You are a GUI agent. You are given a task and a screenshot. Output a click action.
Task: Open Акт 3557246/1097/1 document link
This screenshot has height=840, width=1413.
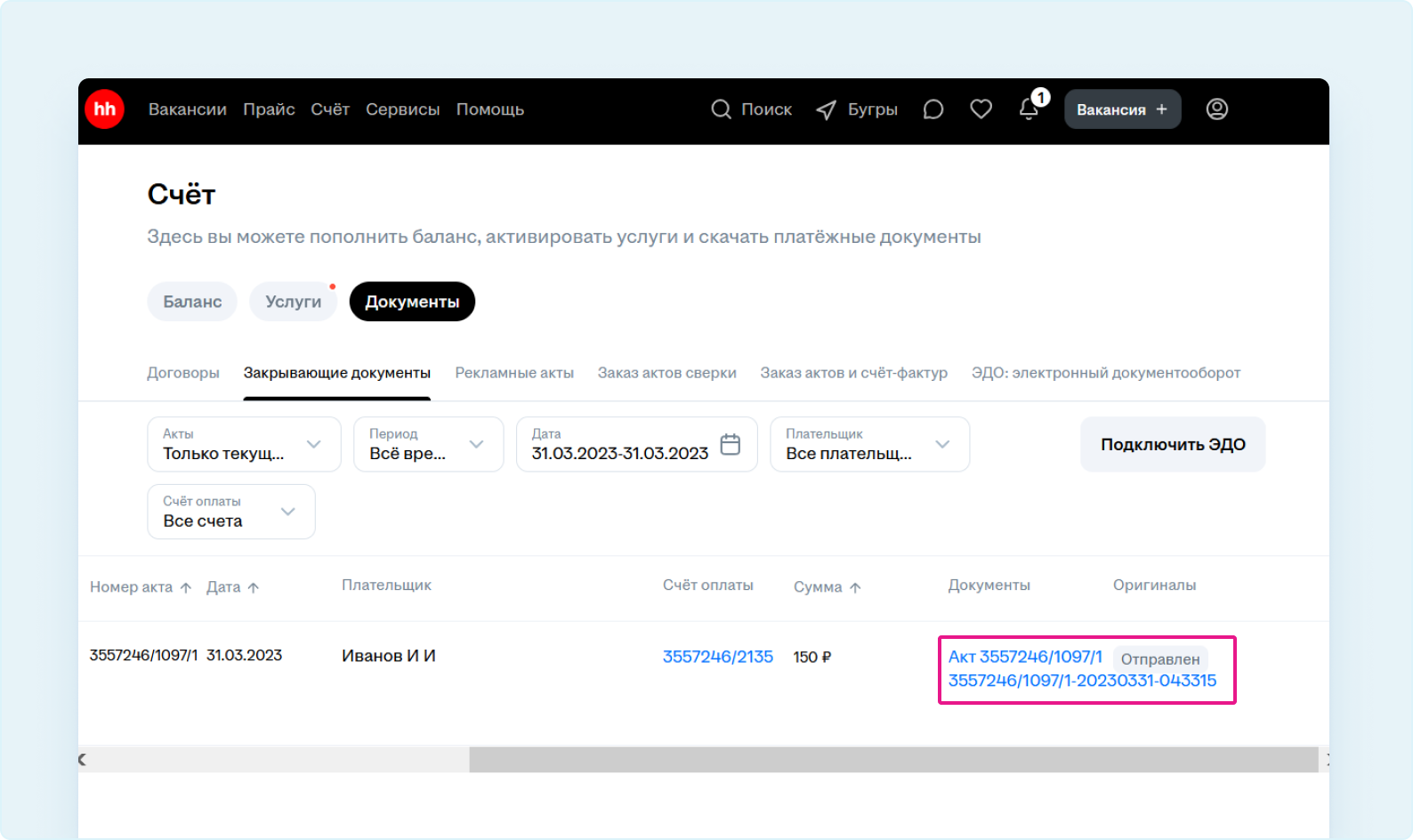(x=1025, y=657)
